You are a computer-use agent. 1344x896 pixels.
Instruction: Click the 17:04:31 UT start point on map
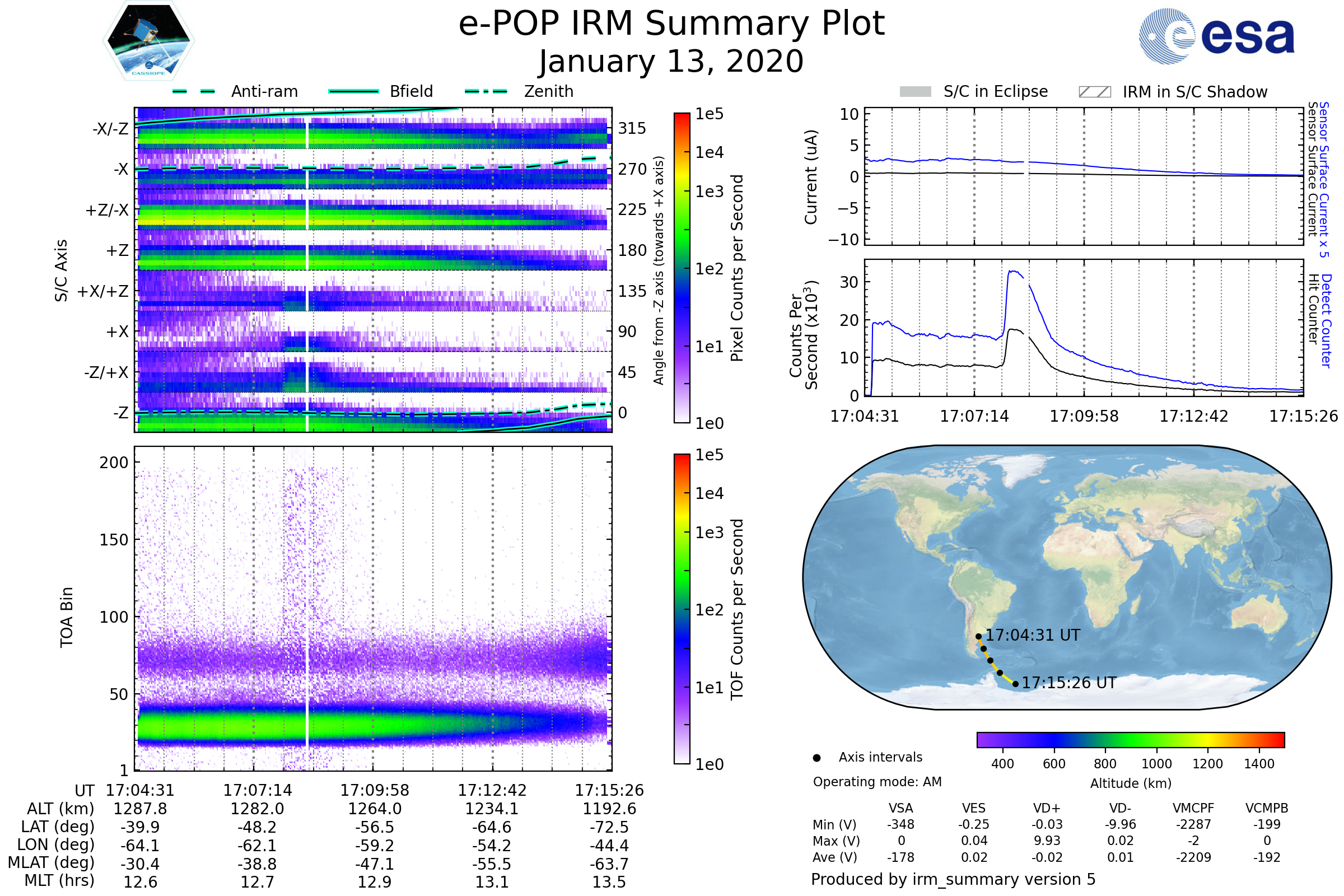[x=978, y=636]
